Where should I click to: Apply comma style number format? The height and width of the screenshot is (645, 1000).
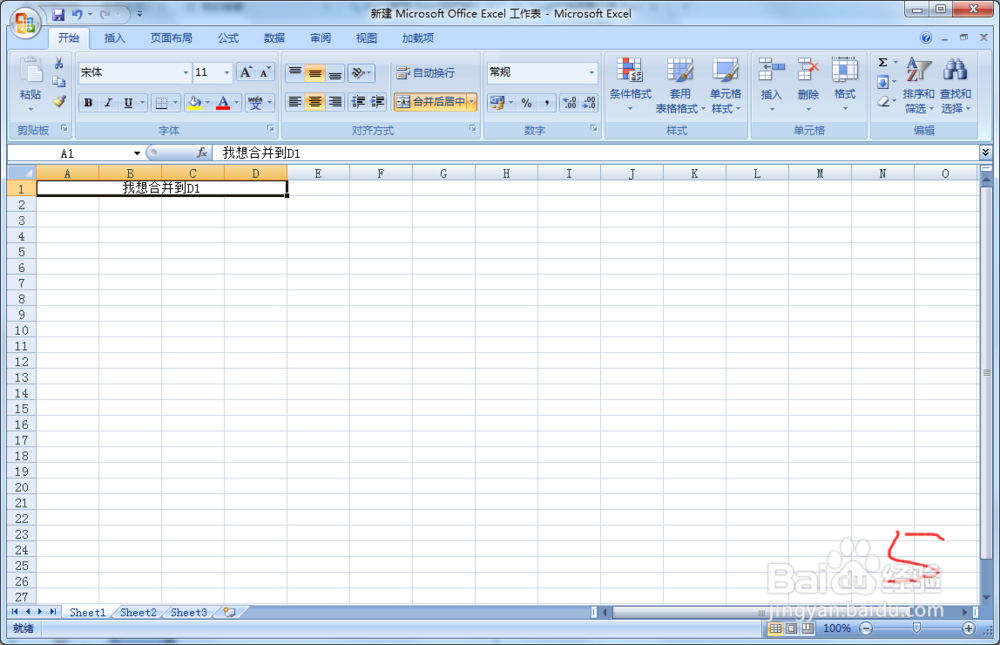(547, 103)
